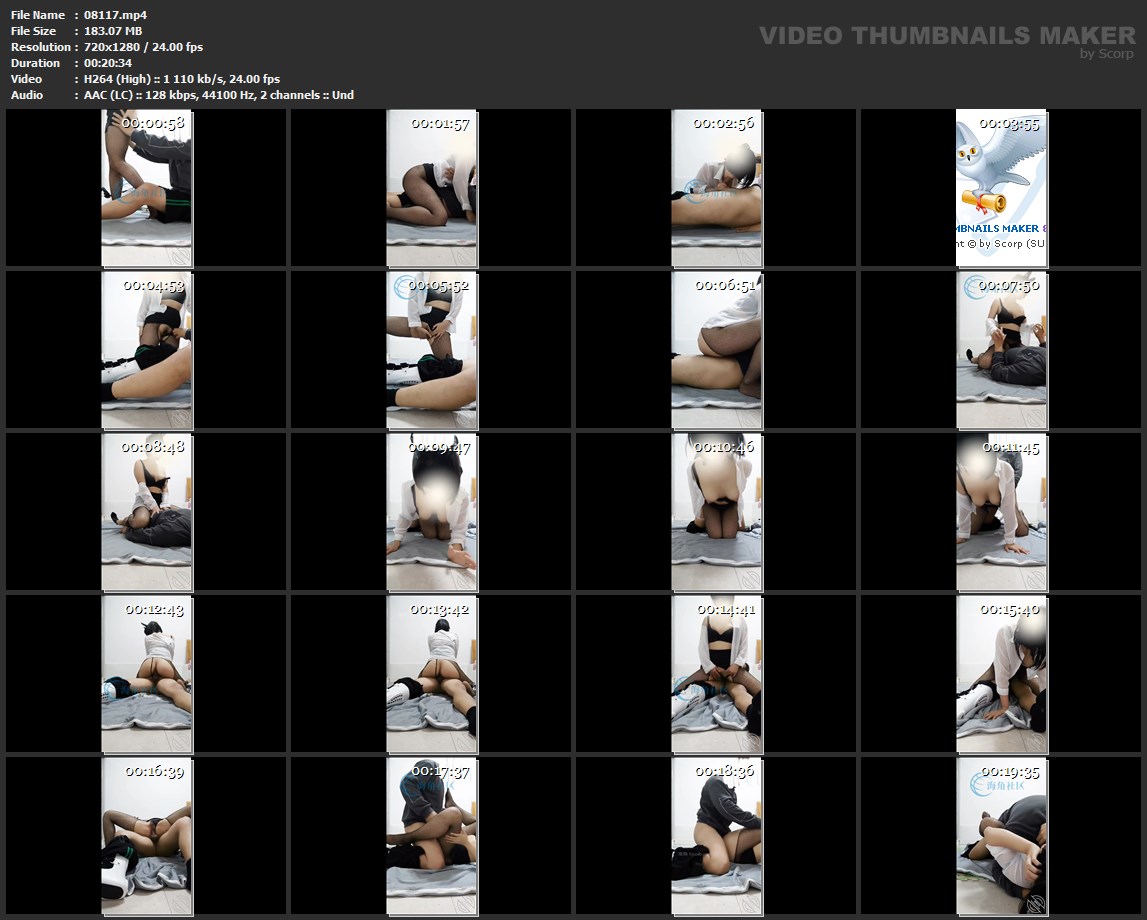Click the globe watermark on the 00:05:52 frame

click(403, 286)
